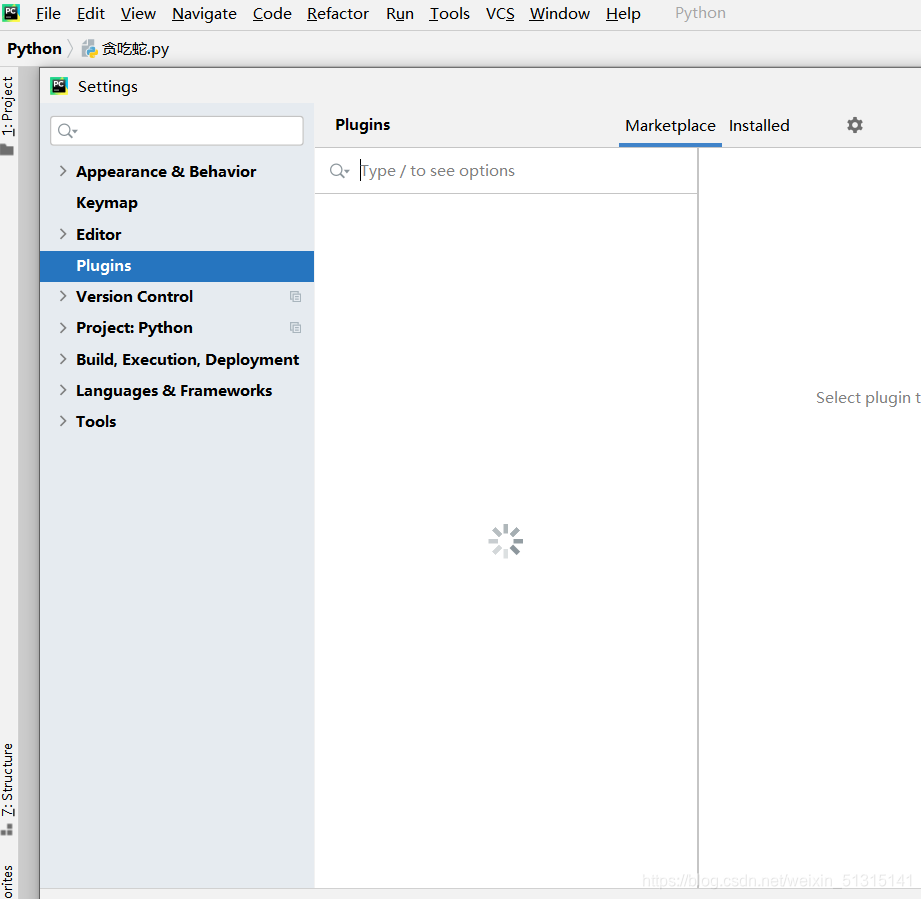Image resolution: width=921 pixels, height=899 pixels.
Task: Open the Refactor menu
Action: 338,14
